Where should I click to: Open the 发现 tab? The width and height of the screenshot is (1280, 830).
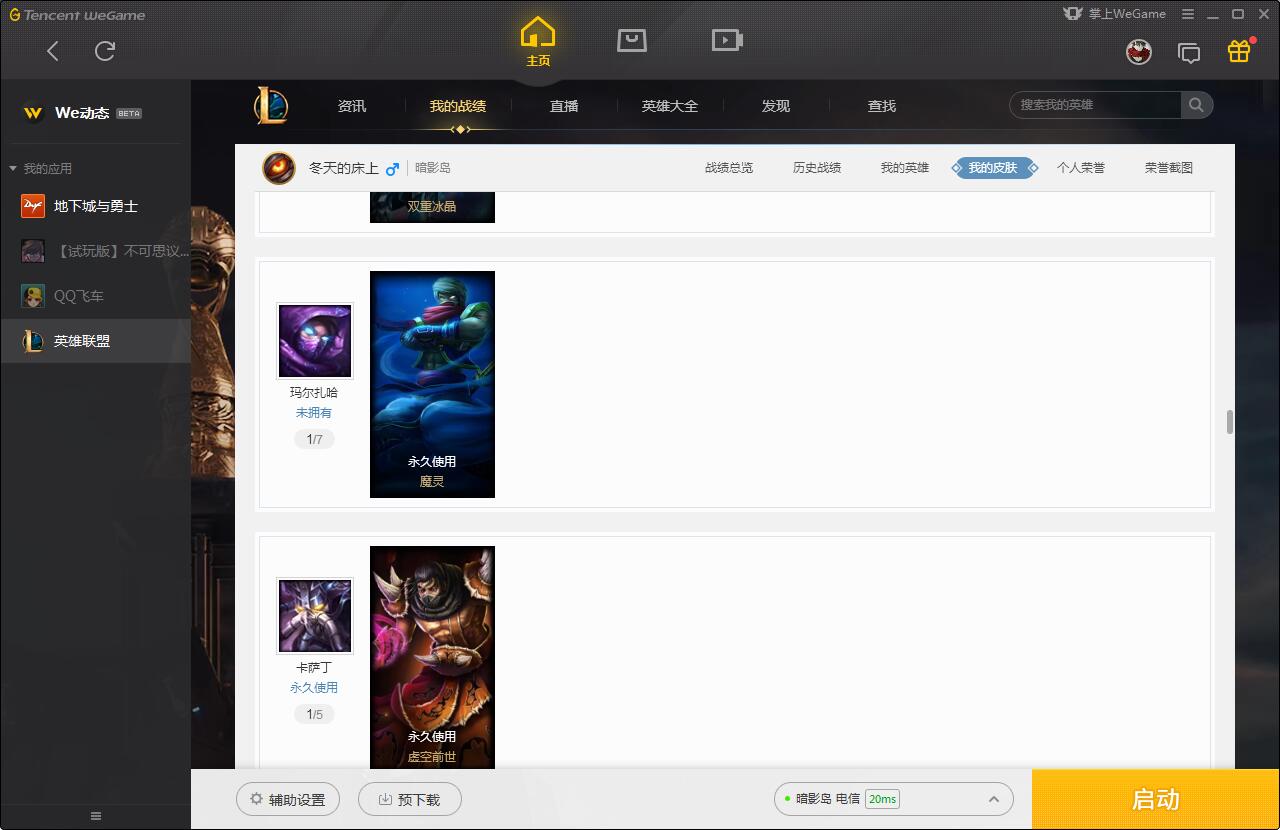tap(776, 106)
